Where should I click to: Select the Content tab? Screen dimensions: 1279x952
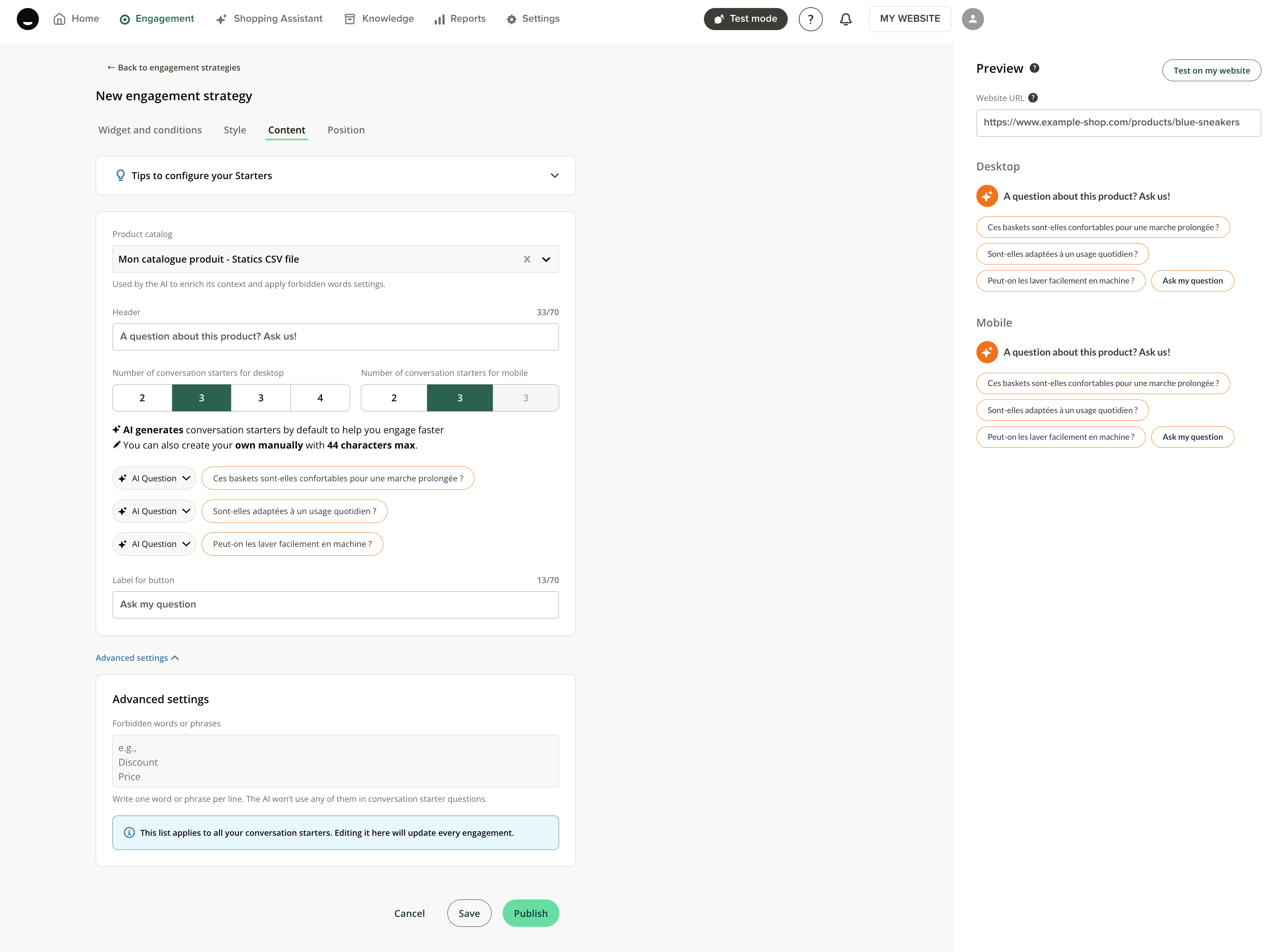pyautogui.click(x=286, y=130)
